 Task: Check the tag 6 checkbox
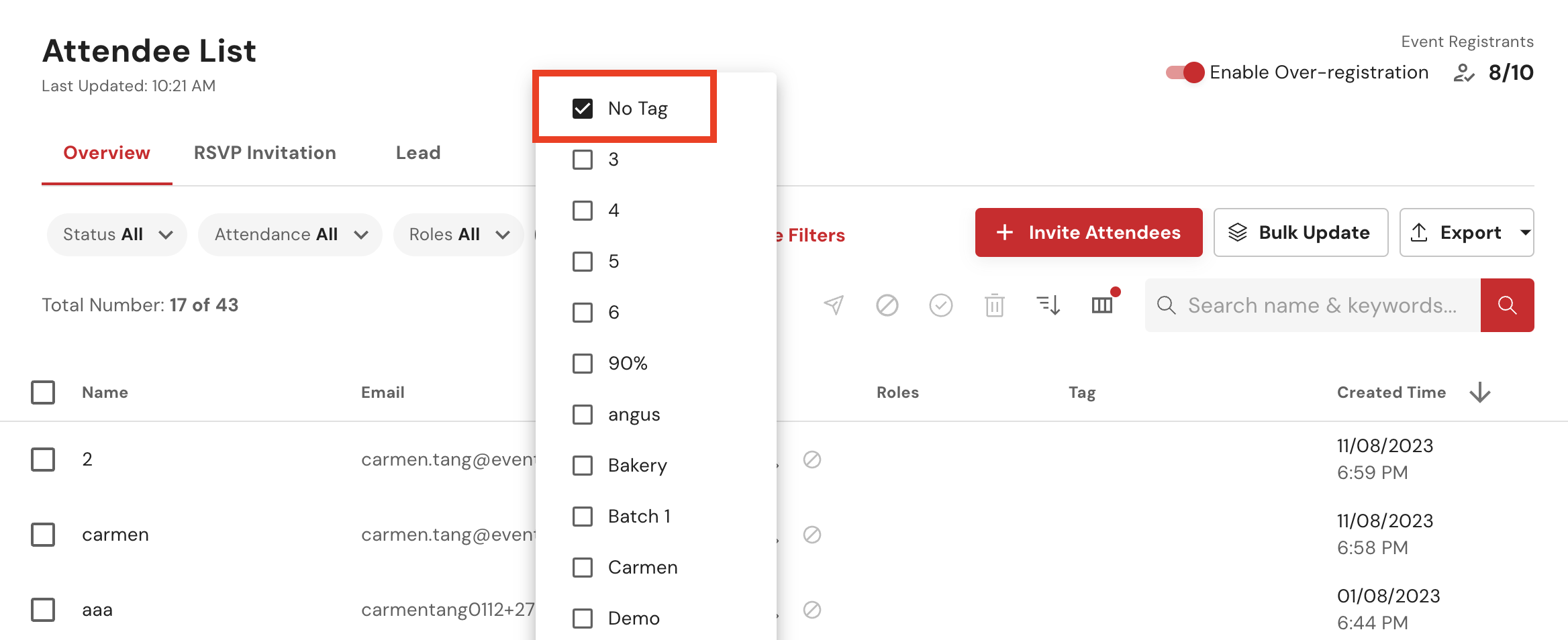click(x=583, y=313)
